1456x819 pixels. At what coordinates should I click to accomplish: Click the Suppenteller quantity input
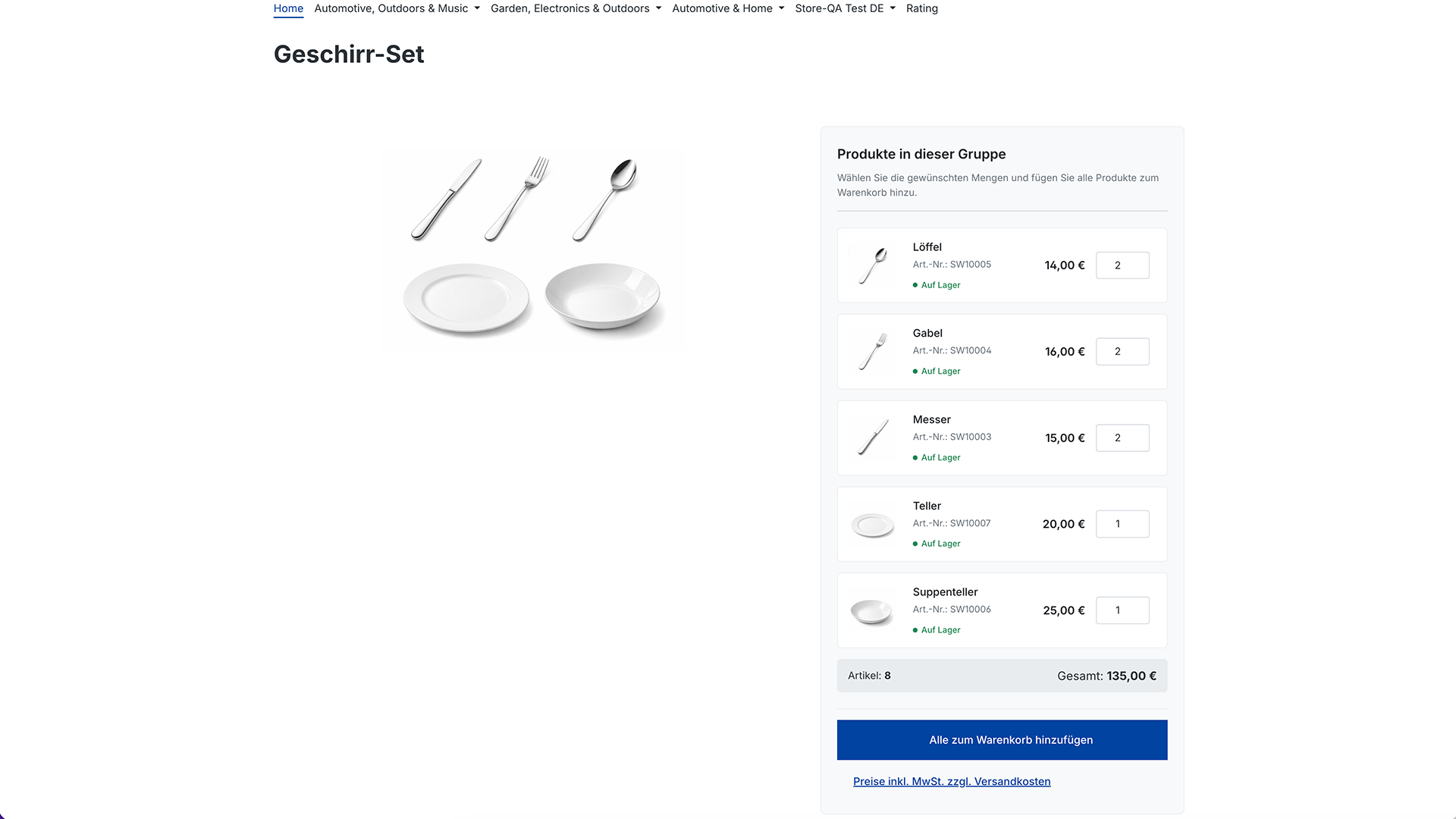tap(1122, 610)
